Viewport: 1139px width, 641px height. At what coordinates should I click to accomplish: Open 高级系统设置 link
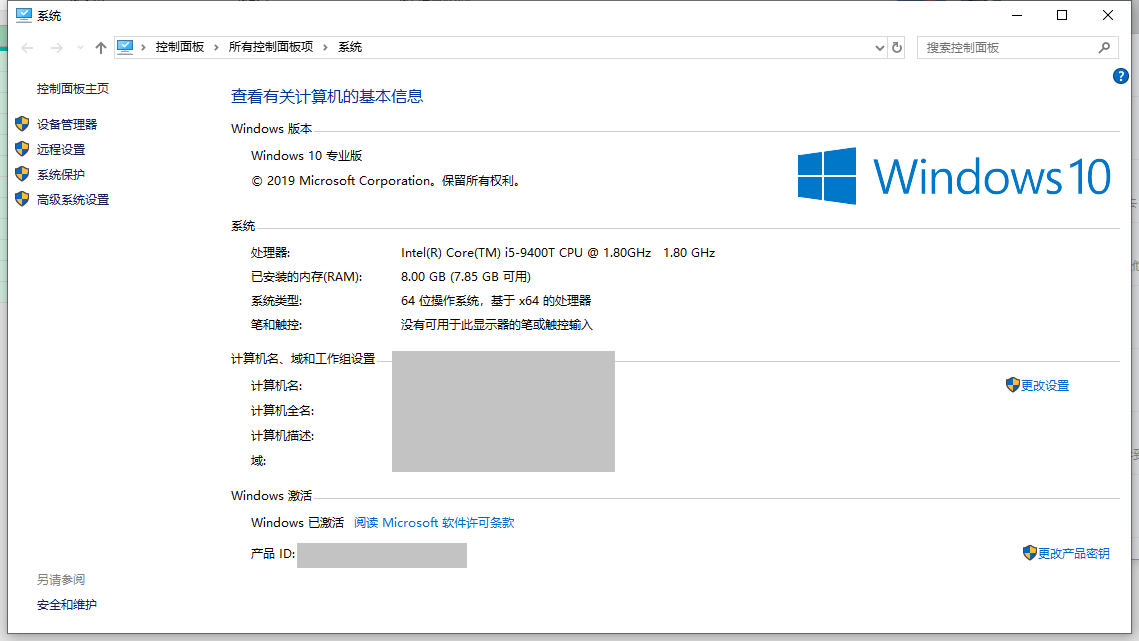pyautogui.click(x=73, y=199)
